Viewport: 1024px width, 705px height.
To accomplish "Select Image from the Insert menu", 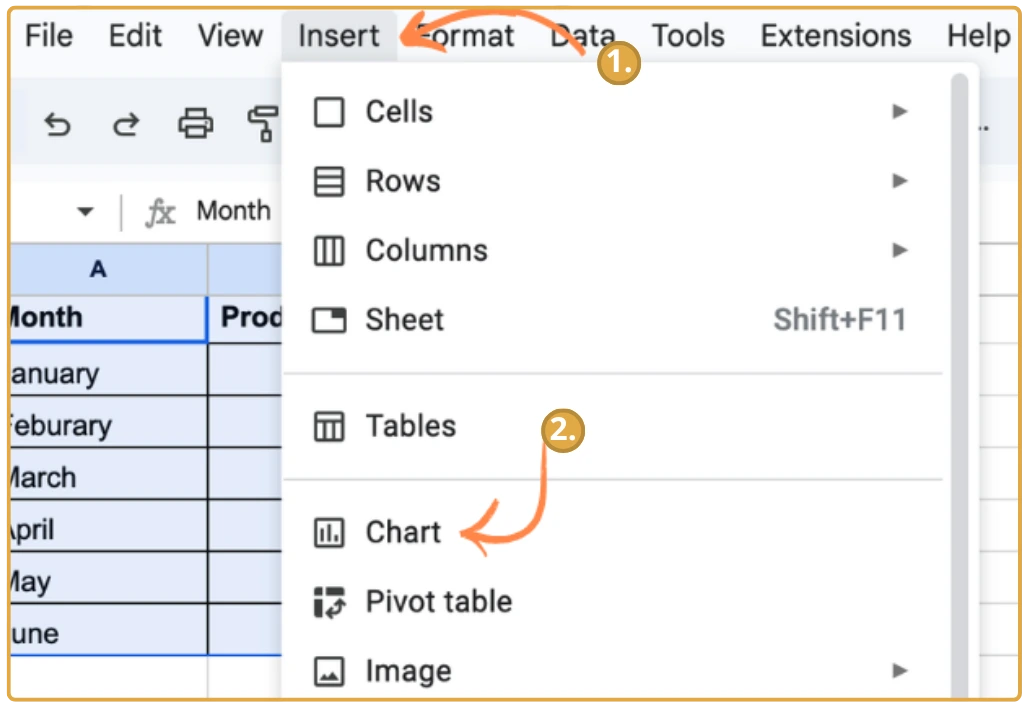I will tap(408, 671).
